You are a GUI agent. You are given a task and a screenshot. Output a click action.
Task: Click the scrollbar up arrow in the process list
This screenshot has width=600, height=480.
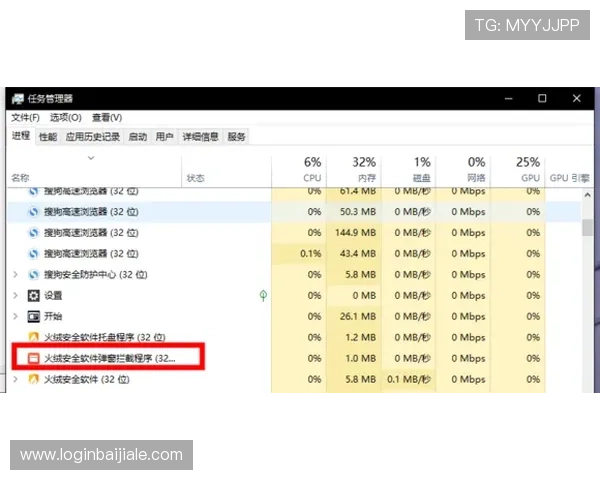(587, 196)
